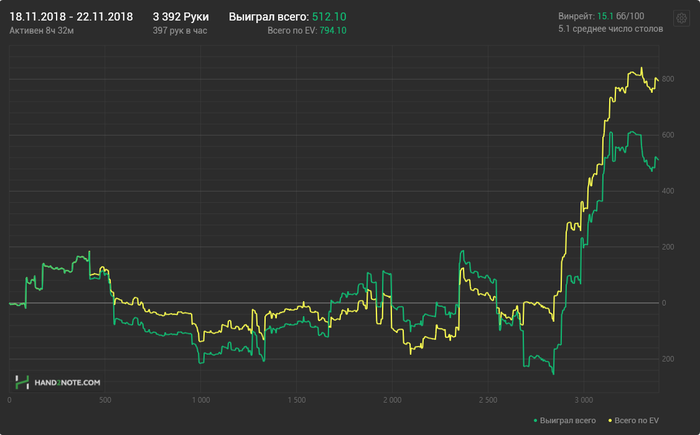This screenshot has width=700, height=435.
Task: Click the Всего по EV legend label
Action: 636,421
